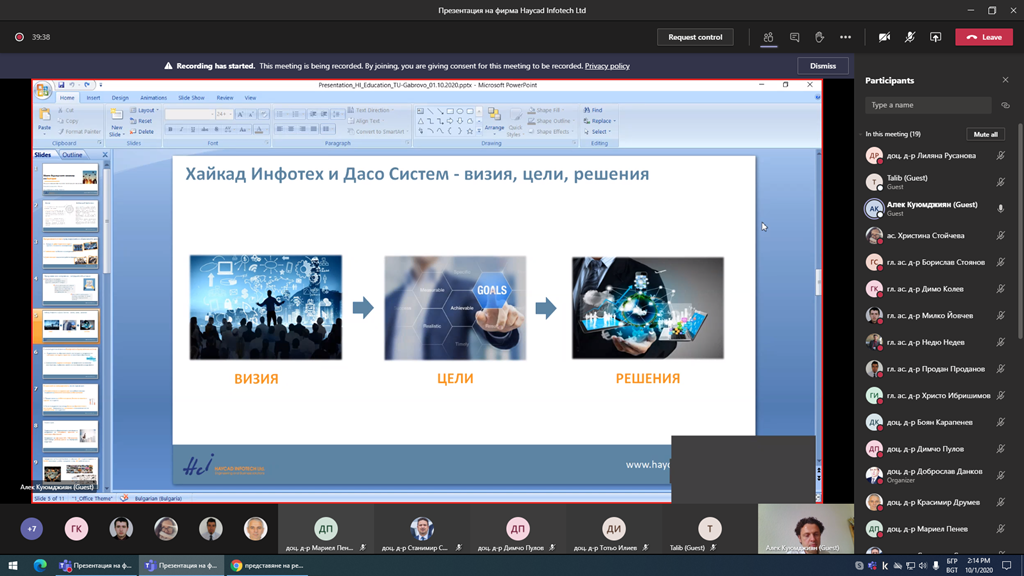The image size is (1024, 576).
Task: Toggle the camera on
Action: pyautogui.click(x=884, y=37)
